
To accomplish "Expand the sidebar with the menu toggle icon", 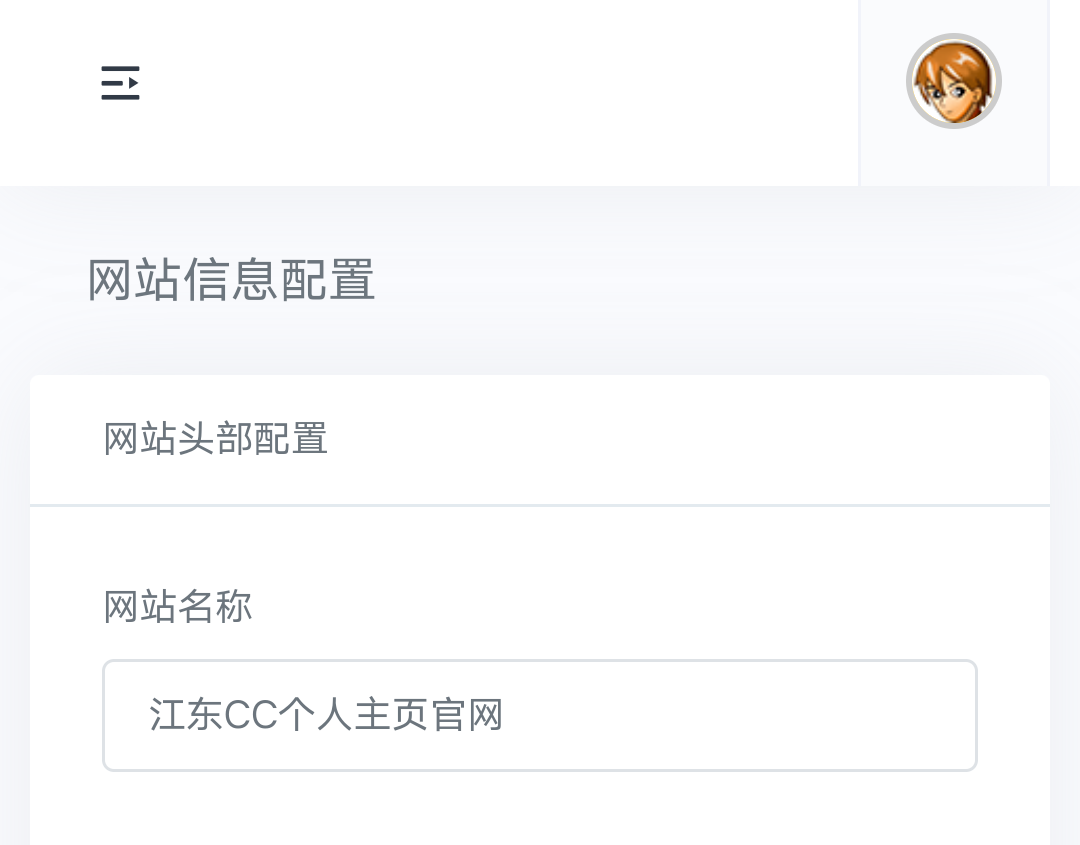I will (x=120, y=83).
